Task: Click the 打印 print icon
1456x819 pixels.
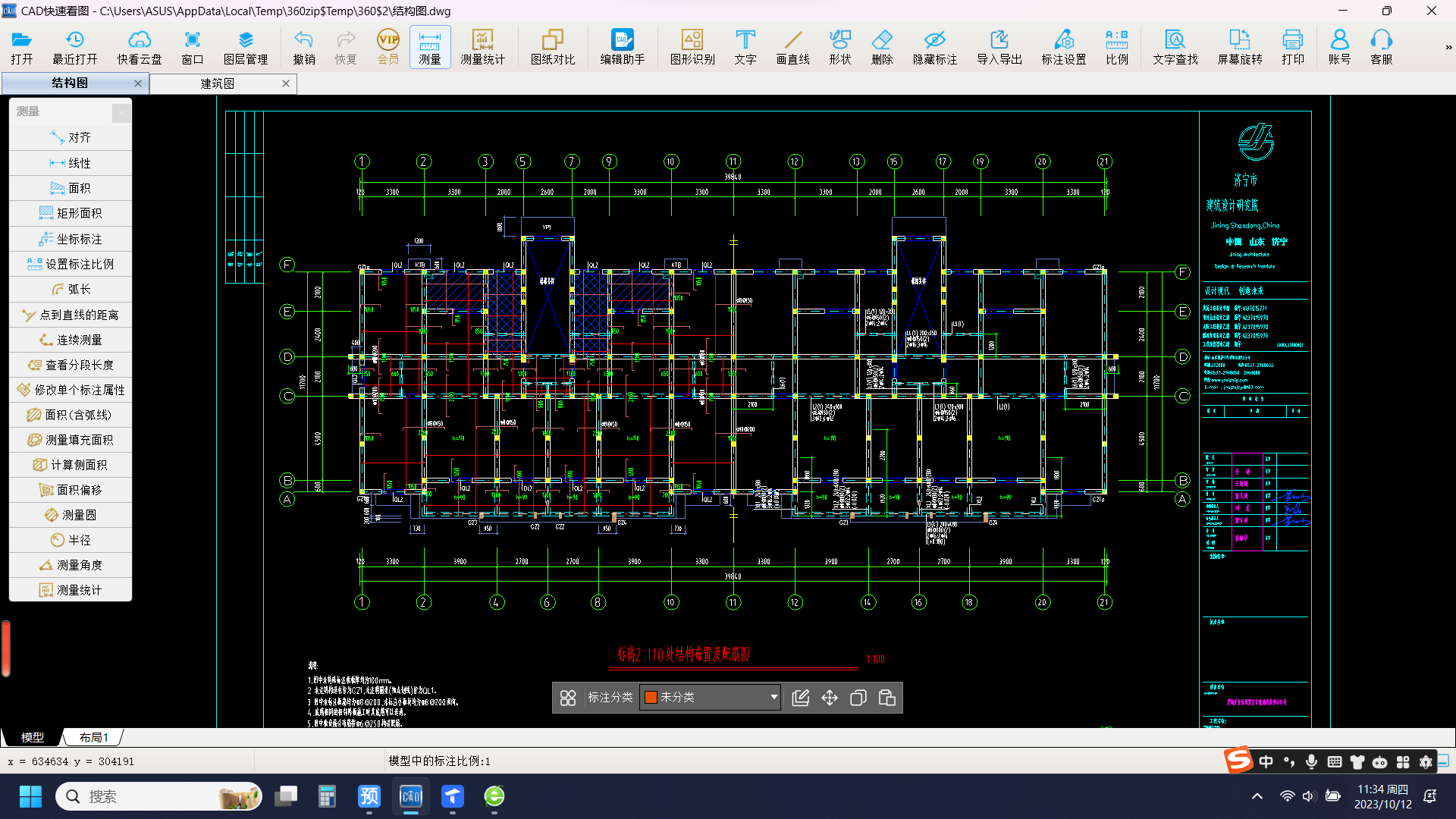Action: coord(1293,47)
